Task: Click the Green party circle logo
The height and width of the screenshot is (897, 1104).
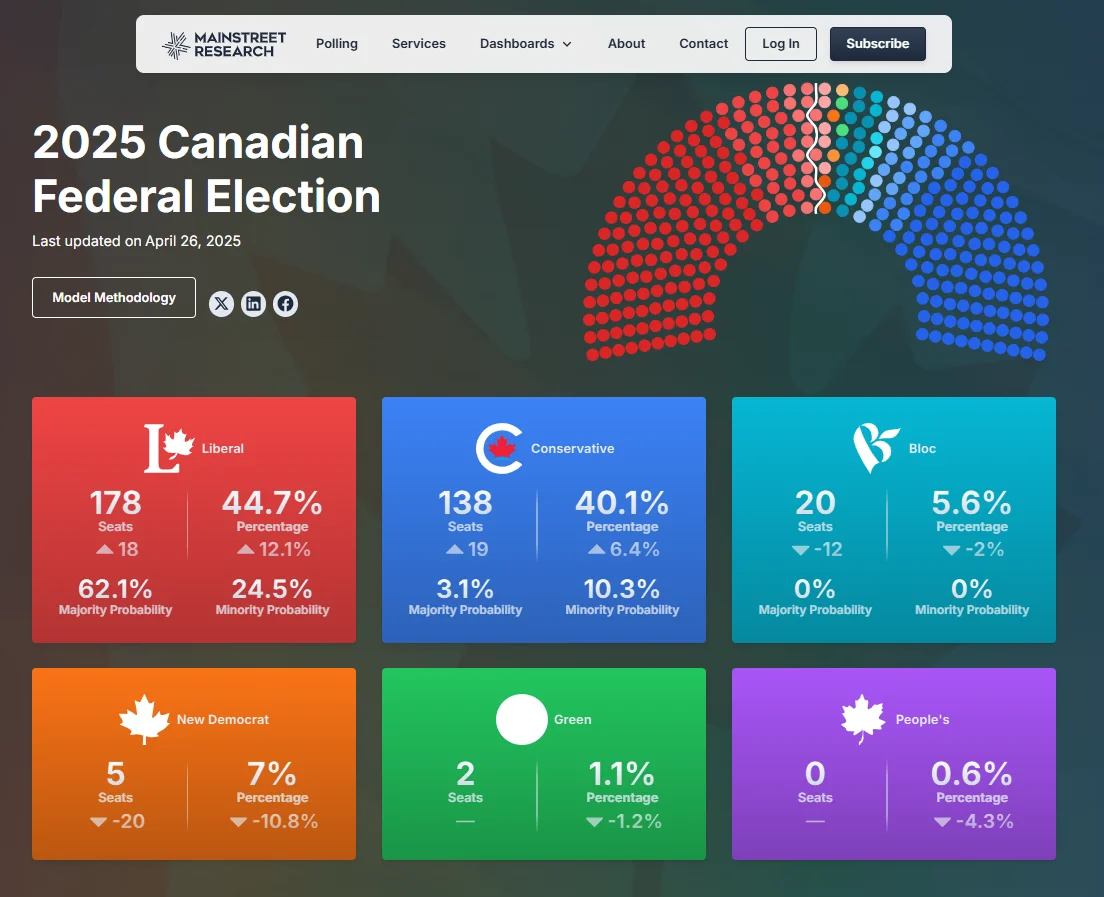Action: tap(521, 719)
